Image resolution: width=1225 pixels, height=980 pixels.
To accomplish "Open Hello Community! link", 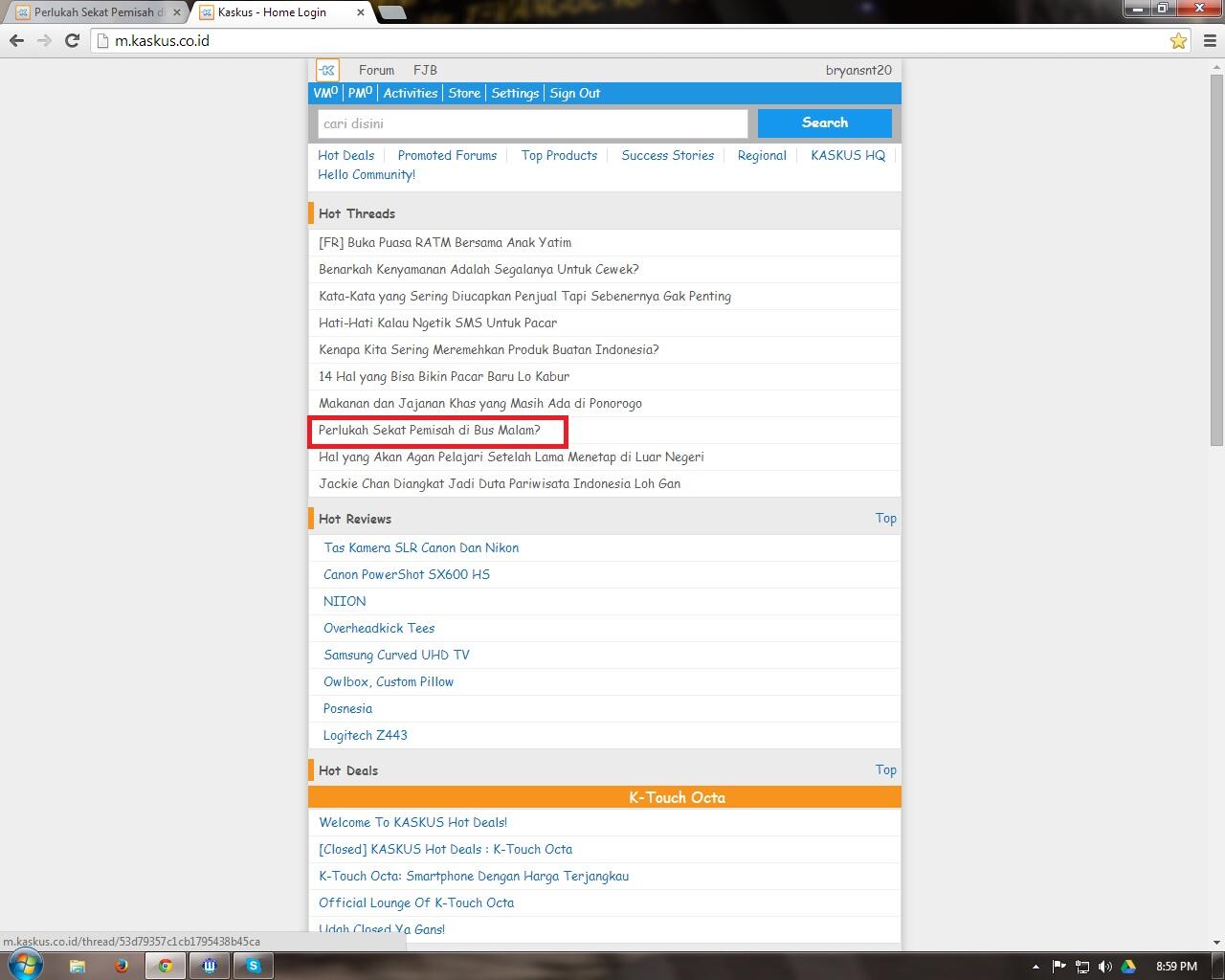I will [367, 174].
